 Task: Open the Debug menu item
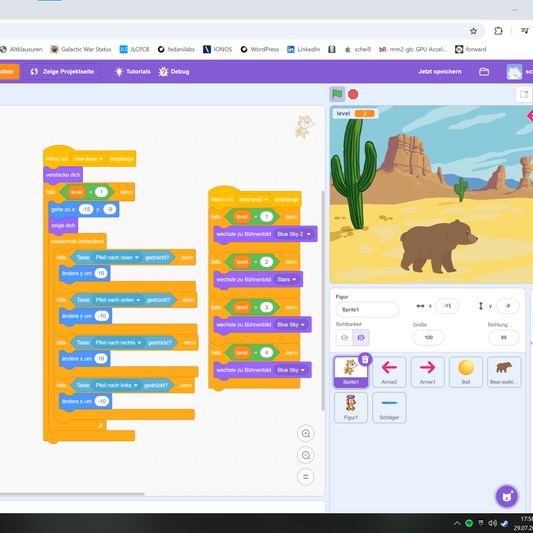(174, 71)
